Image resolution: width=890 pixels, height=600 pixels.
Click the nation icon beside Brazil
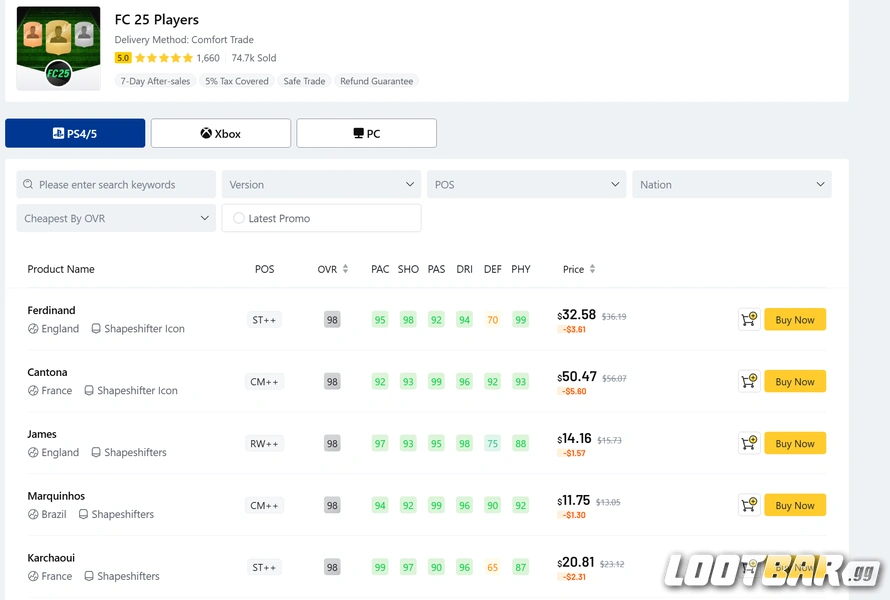(33, 514)
